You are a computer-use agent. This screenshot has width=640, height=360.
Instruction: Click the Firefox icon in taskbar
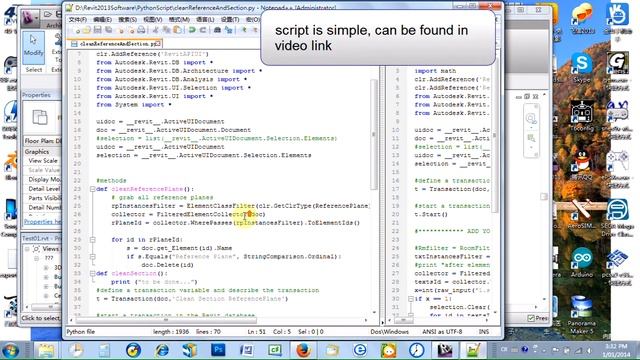[x=303, y=350]
